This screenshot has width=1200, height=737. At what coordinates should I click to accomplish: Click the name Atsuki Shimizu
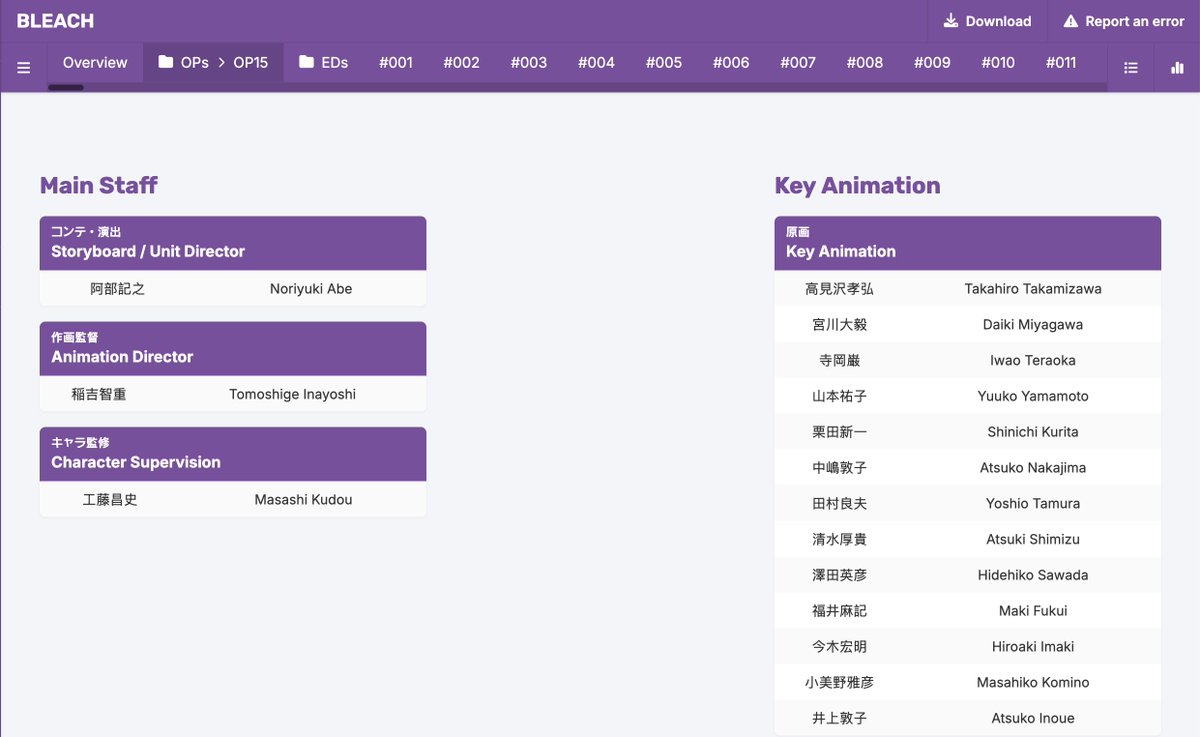(x=1033, y=539)
